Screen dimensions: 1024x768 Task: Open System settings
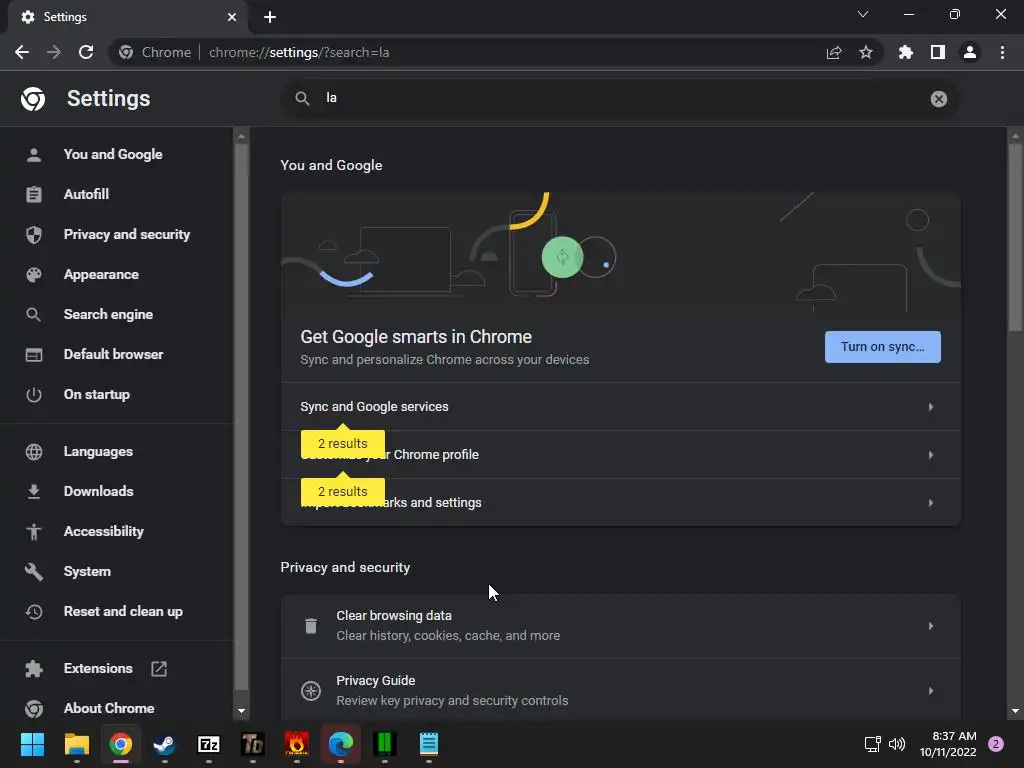(x=88, y=571)
